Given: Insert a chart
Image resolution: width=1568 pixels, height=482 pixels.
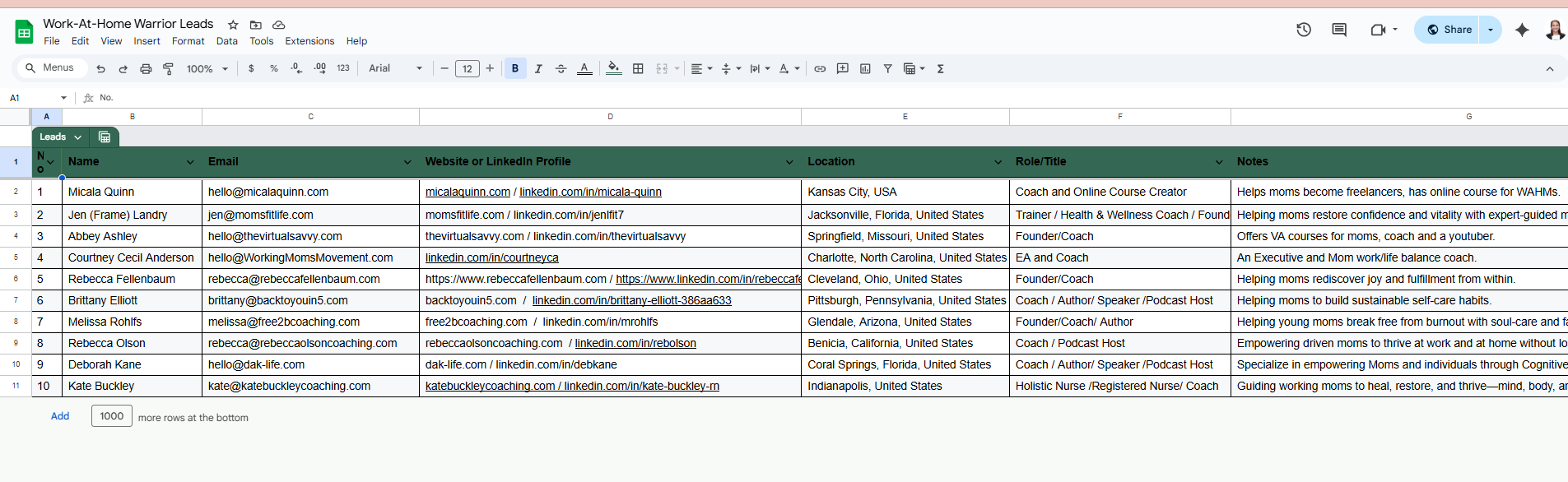Looking at the screenshot, I should click(865, 69).
